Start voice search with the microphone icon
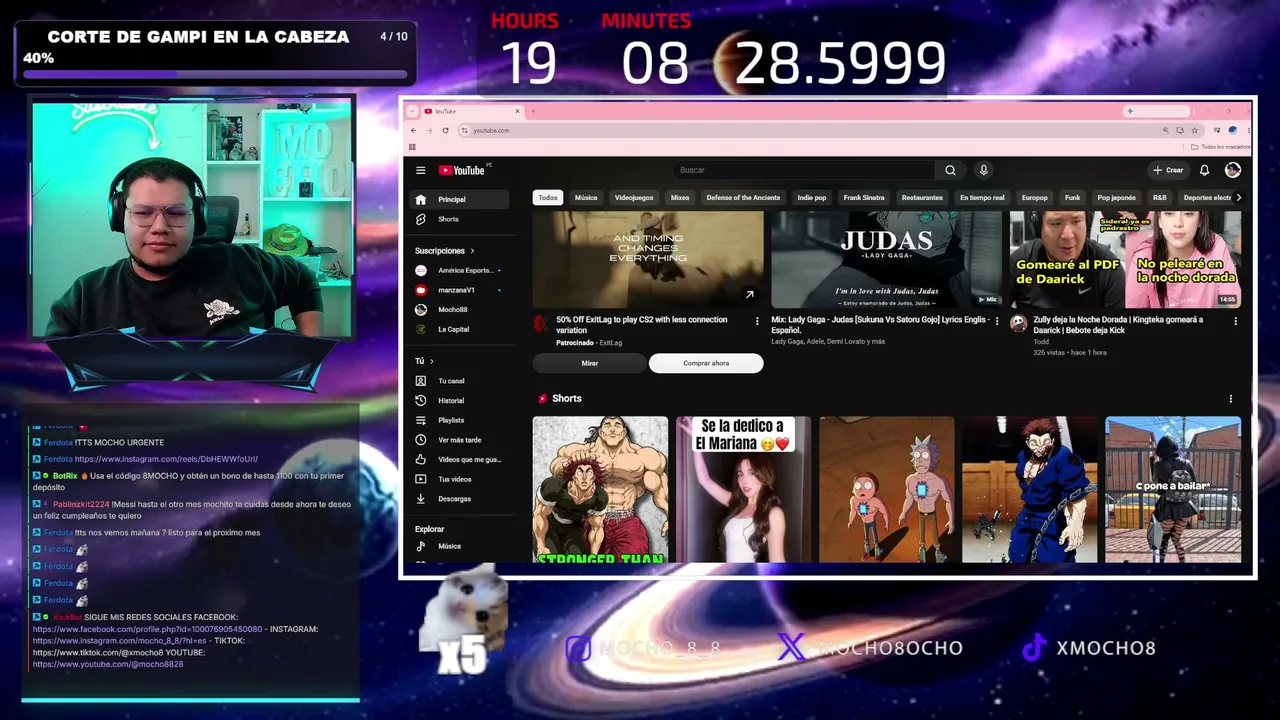Image resolution: width=1280 pixels, height=720 pixels. point(983,170)
